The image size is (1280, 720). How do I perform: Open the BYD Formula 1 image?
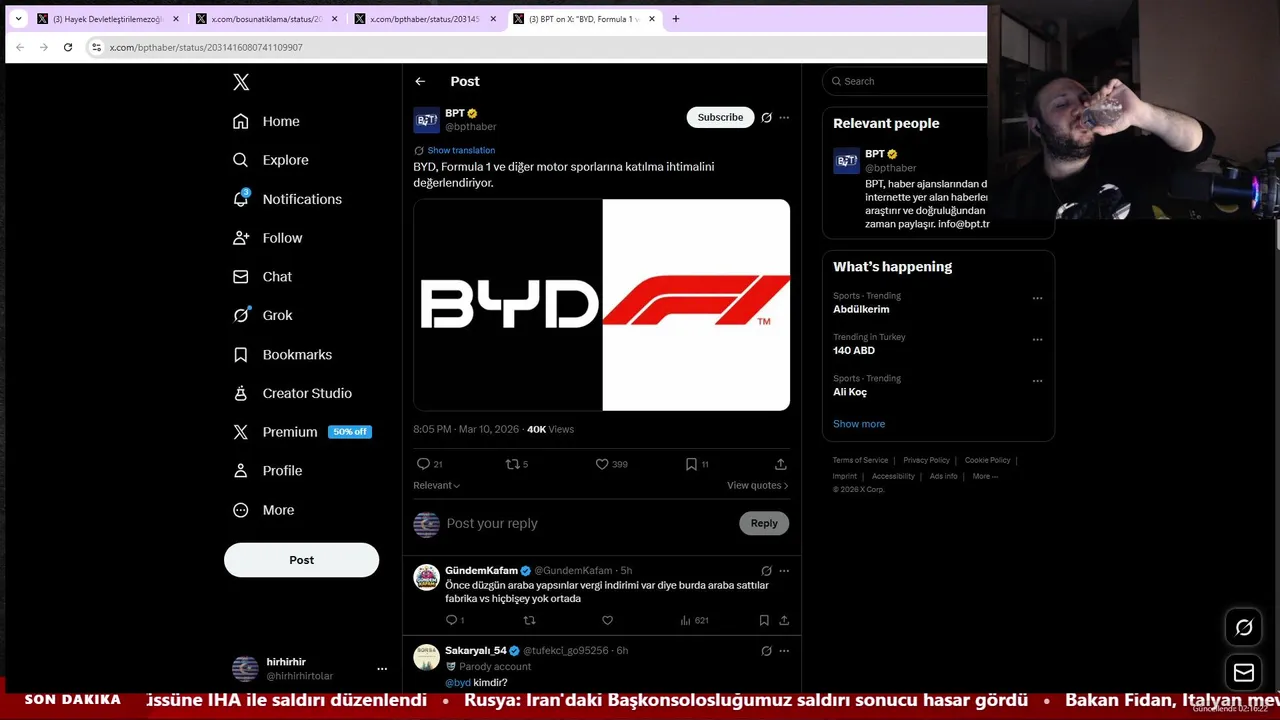(x=601, y=305)
